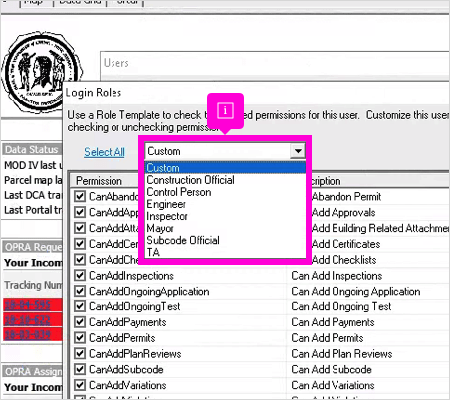
Task: Uncheck the CanAddInspections checkbox
Action: click(80, 275)
